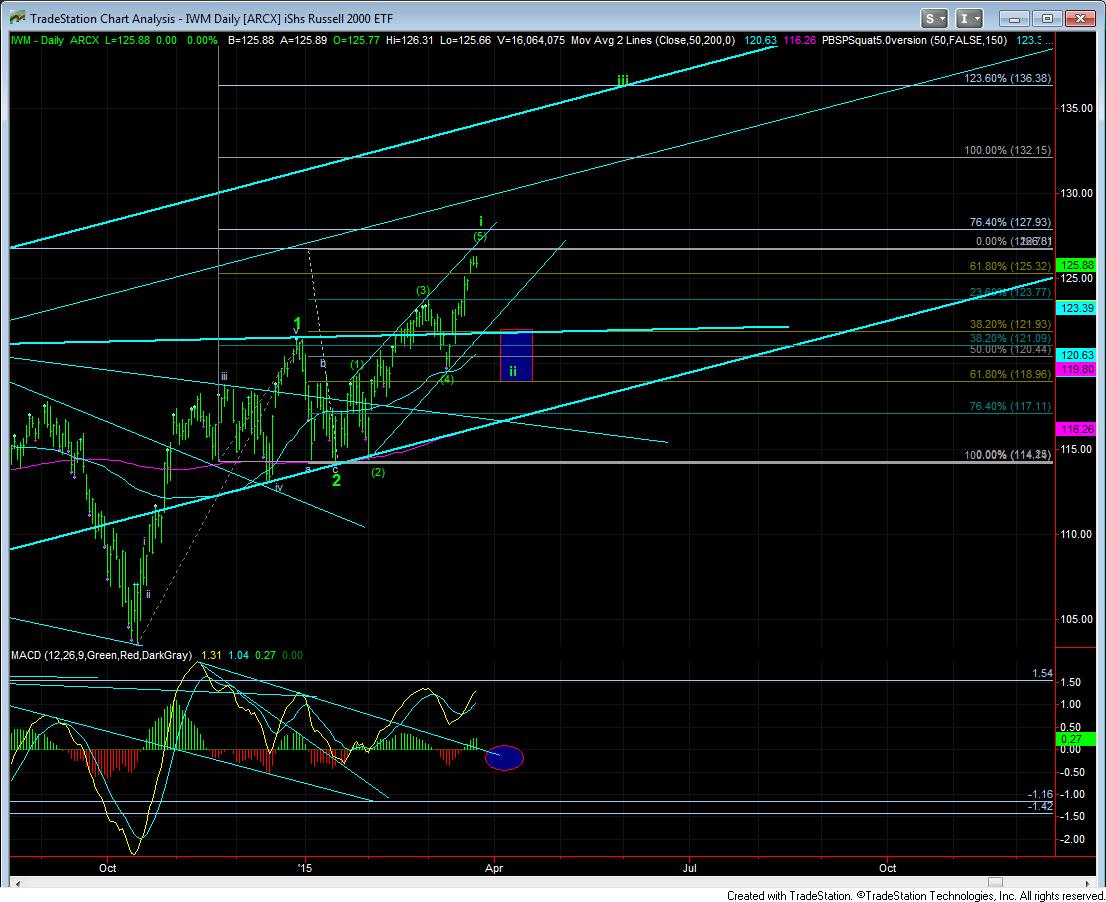Click the cyan 123.39 price tag on axis

[1076, 307]
